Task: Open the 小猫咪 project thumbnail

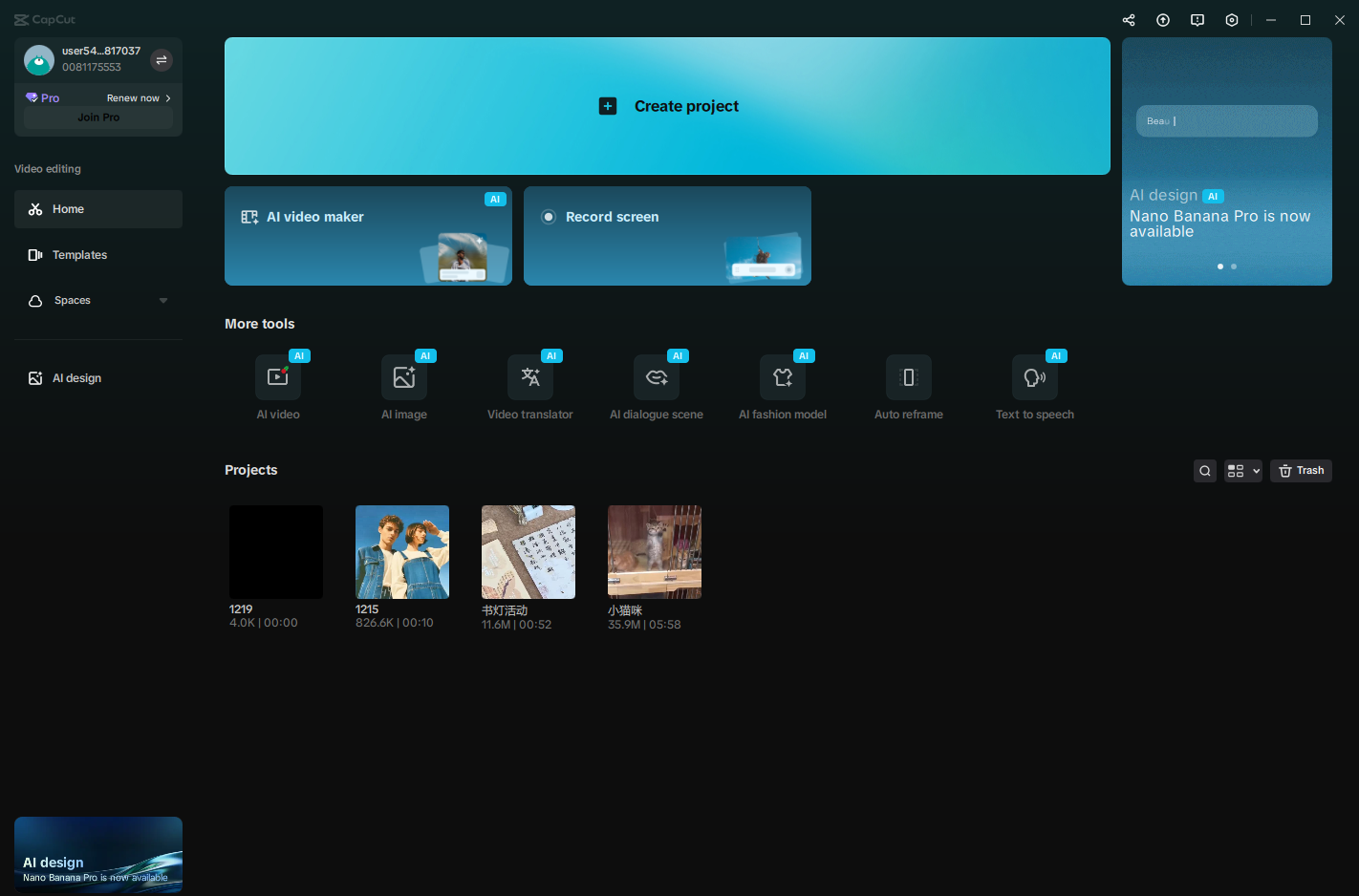Action: coord(654,551)
